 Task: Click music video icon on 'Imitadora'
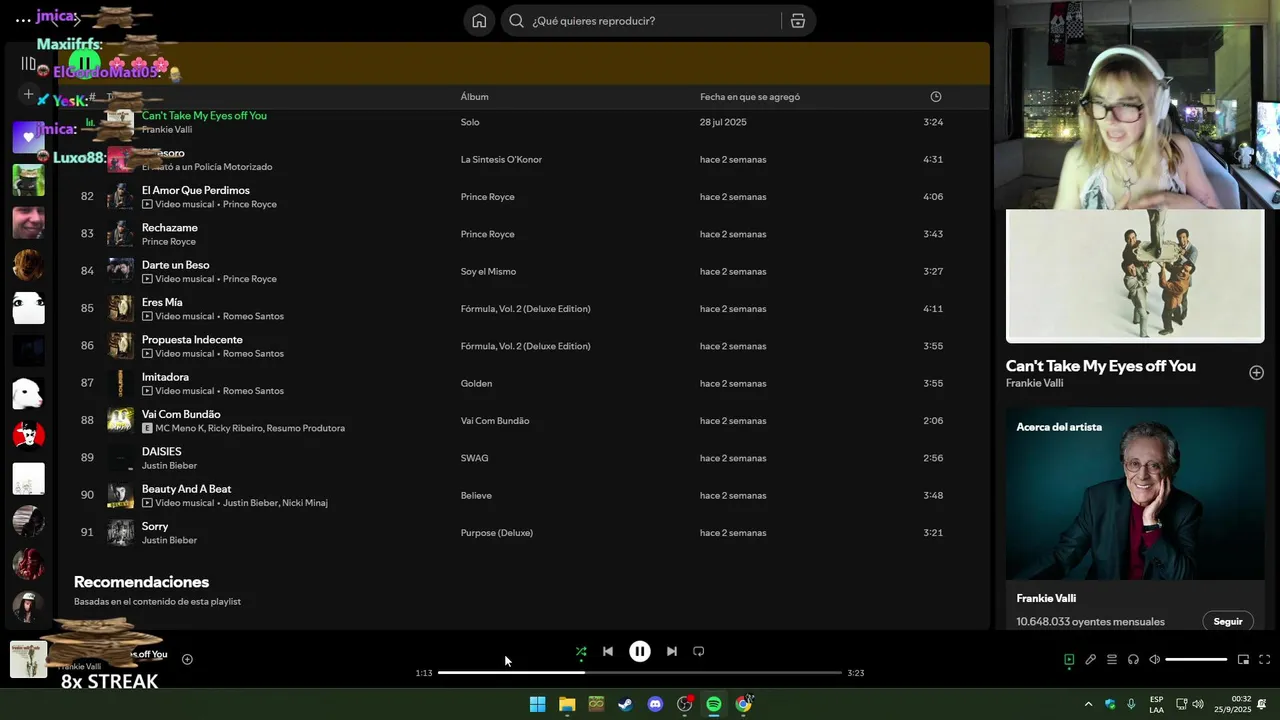[x=147, y=391]
